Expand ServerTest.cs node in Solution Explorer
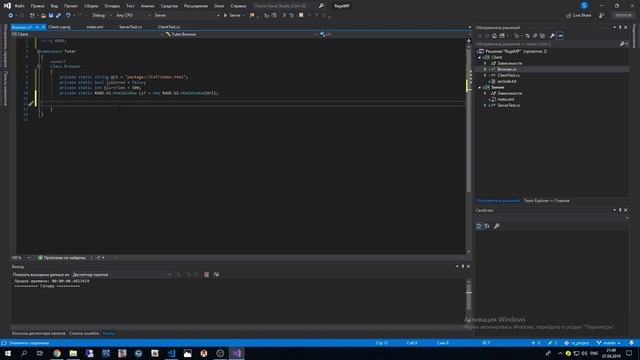 pyautogui.click(x=485, y=105)
